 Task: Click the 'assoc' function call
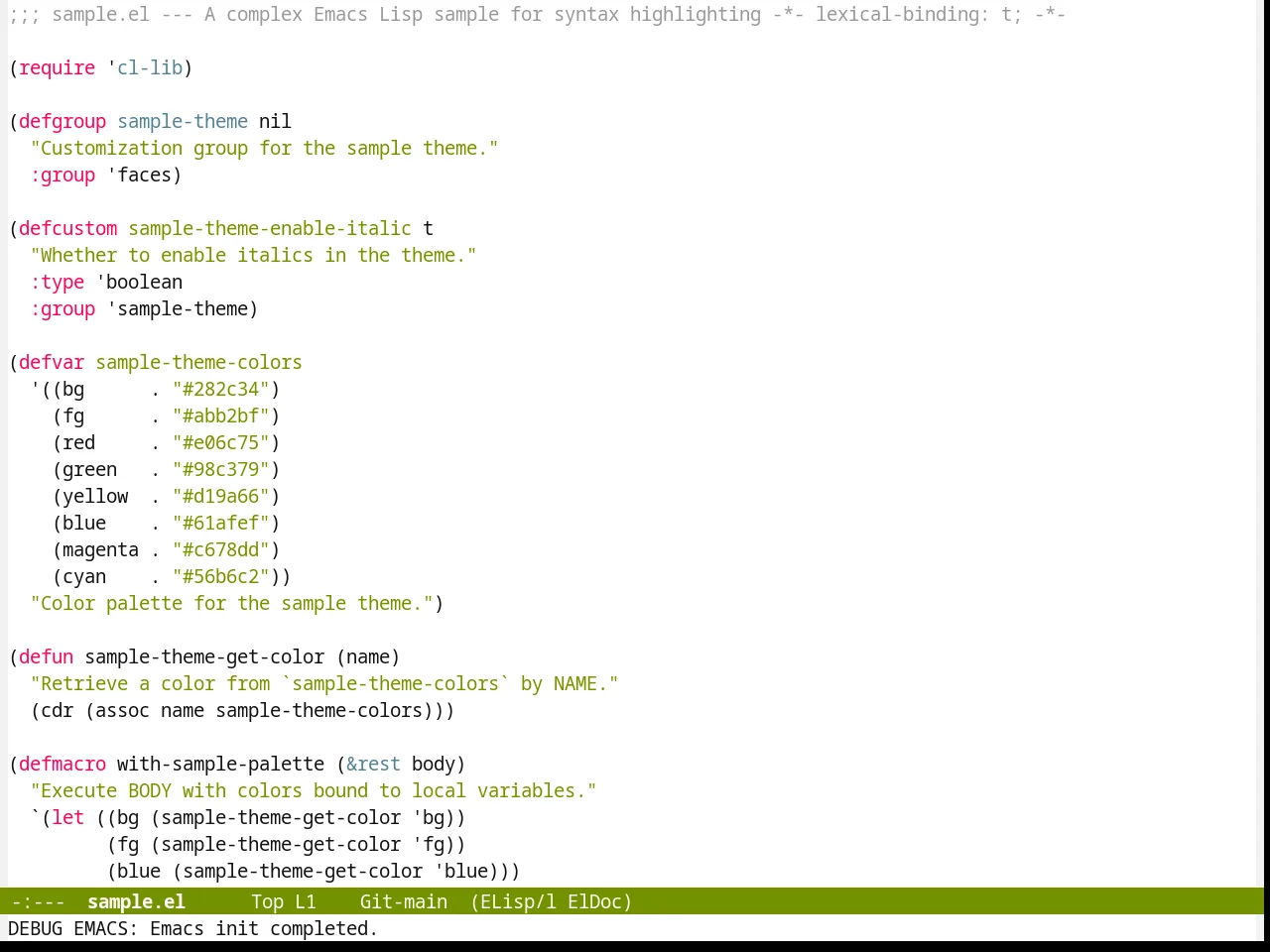122,710
